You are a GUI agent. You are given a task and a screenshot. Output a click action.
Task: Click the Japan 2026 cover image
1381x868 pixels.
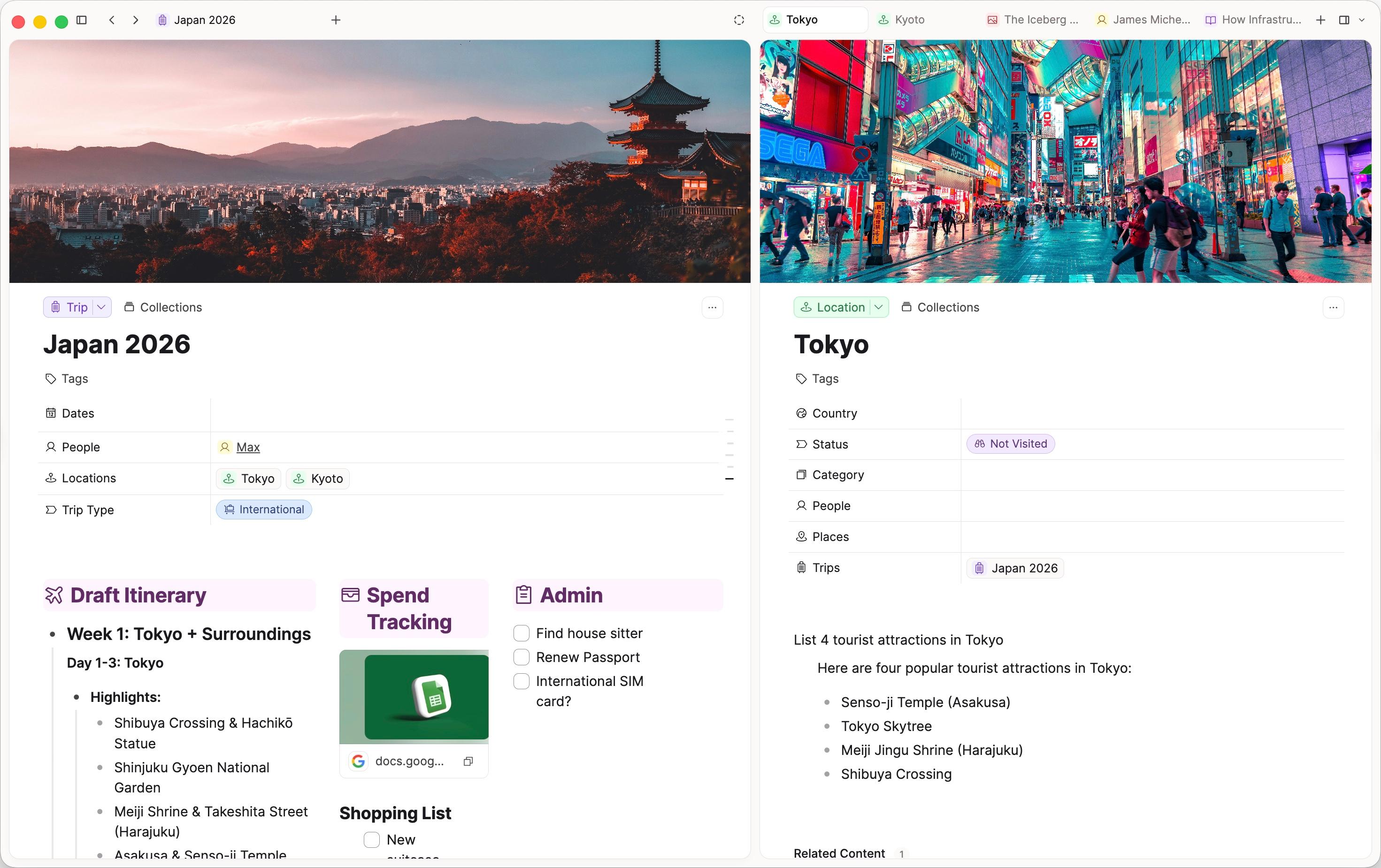point(380,161)
